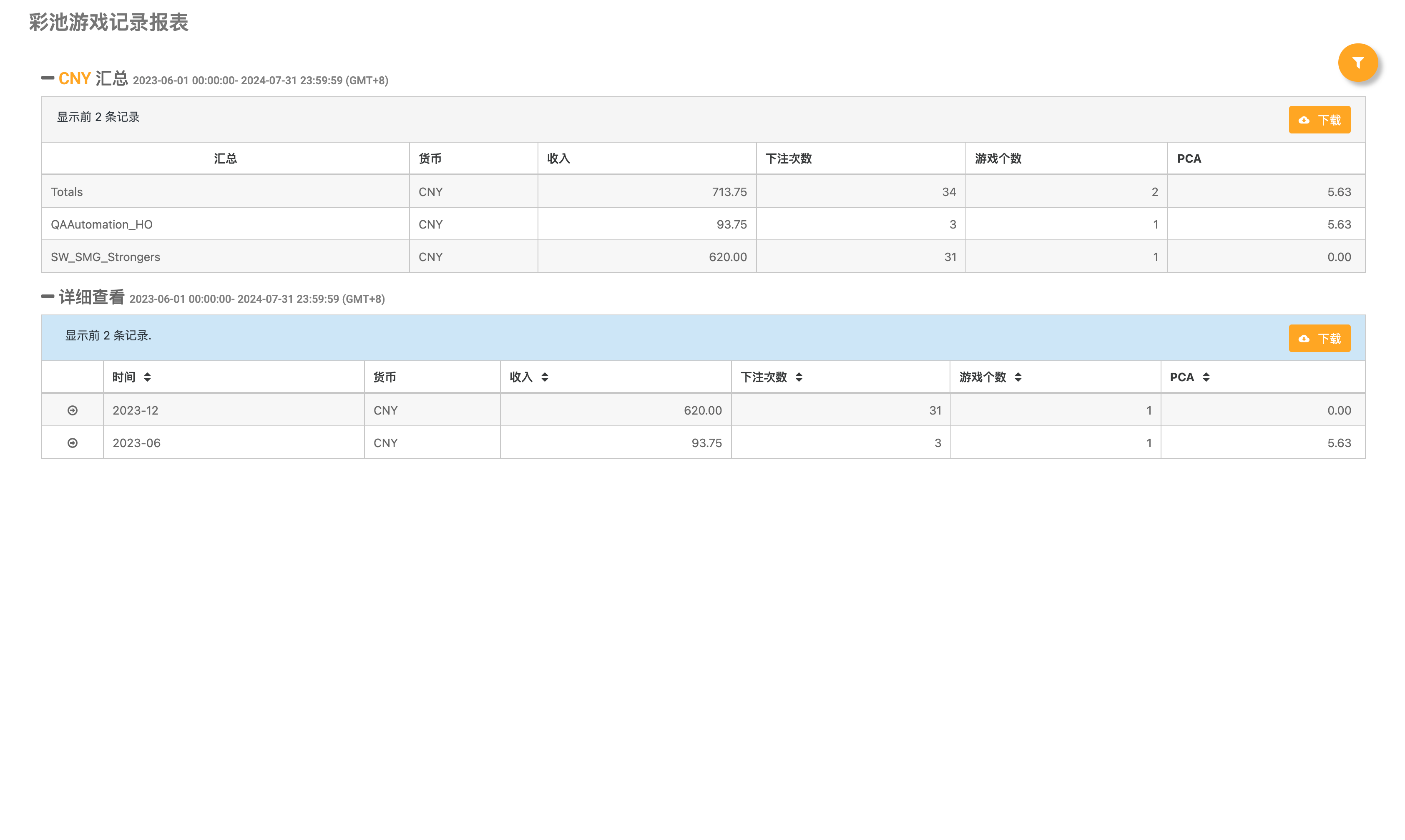Screen dimensions: 1405x840
Task: Select the Totals summary row
Action: tap(67, 192)
